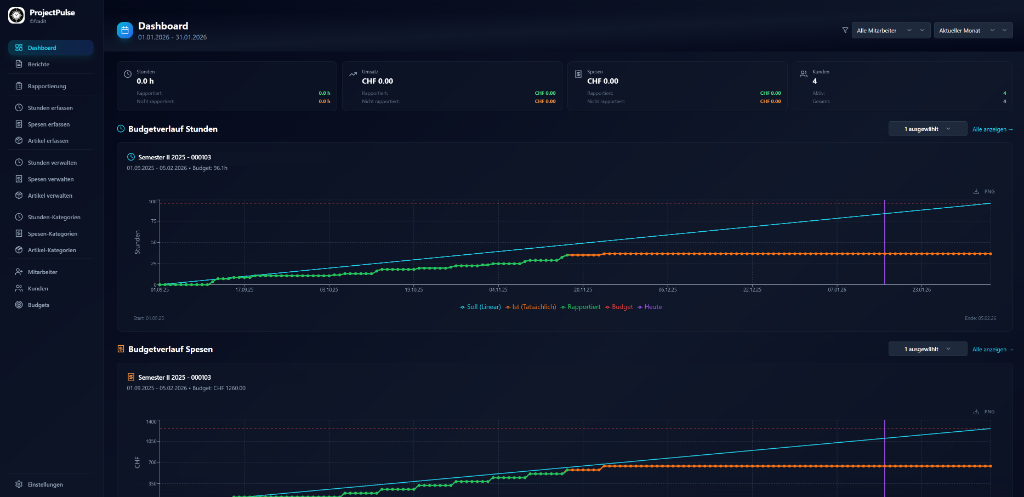
Task: Click the people icon beside Kunden in sidebar
Action: (19, 288)
